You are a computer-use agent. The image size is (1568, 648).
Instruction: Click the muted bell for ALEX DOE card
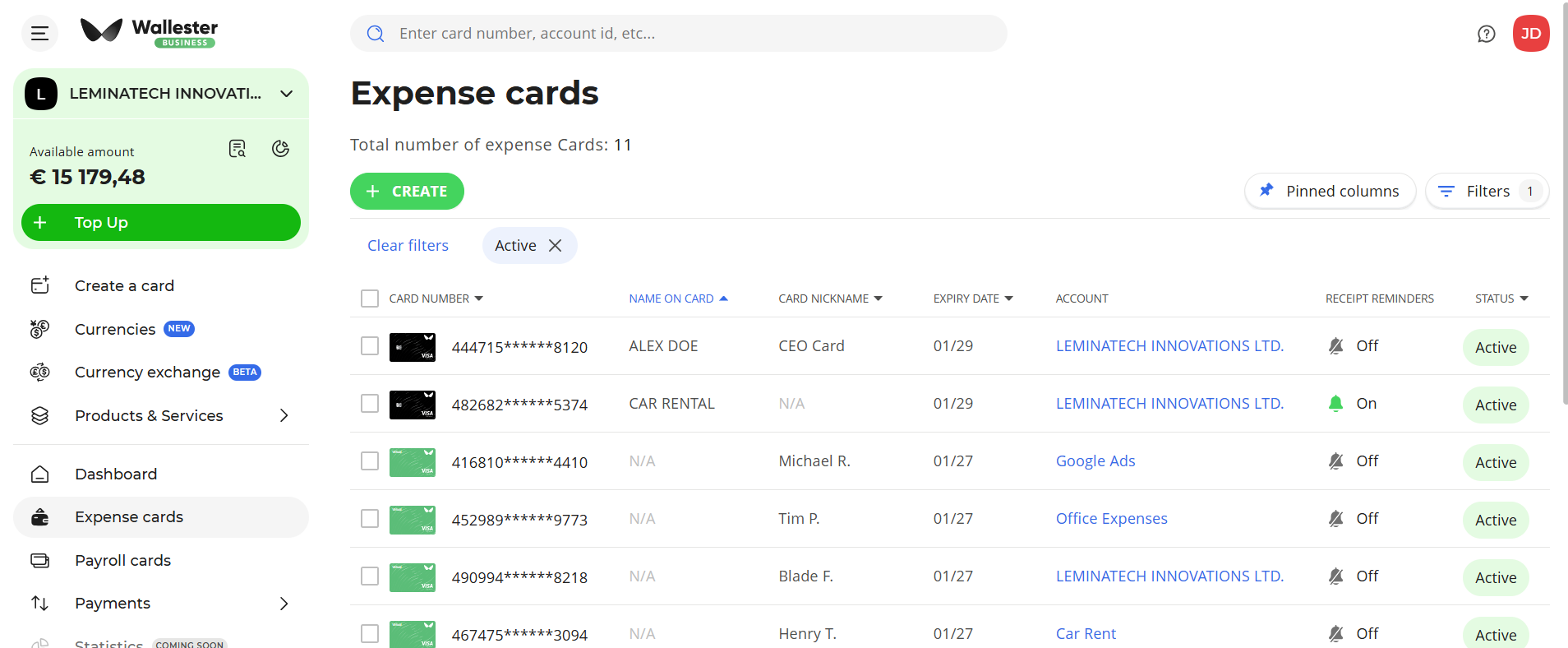(x=1335, y=346)
